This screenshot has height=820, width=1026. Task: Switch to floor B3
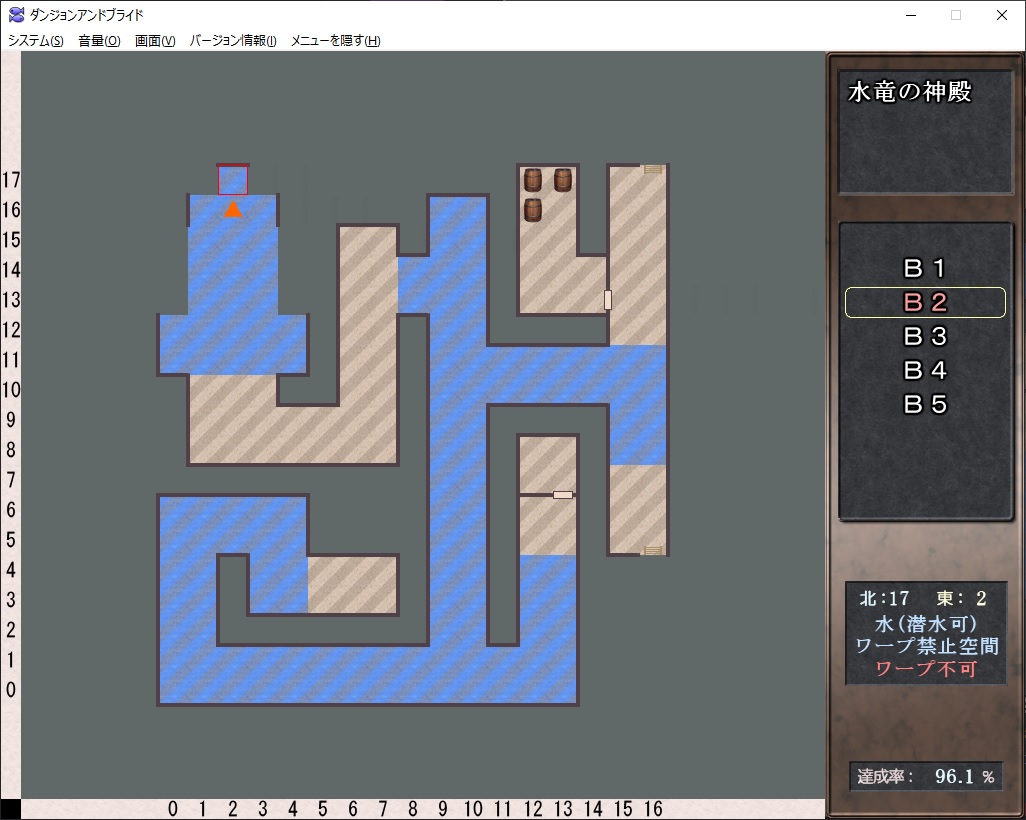(925, 336)
